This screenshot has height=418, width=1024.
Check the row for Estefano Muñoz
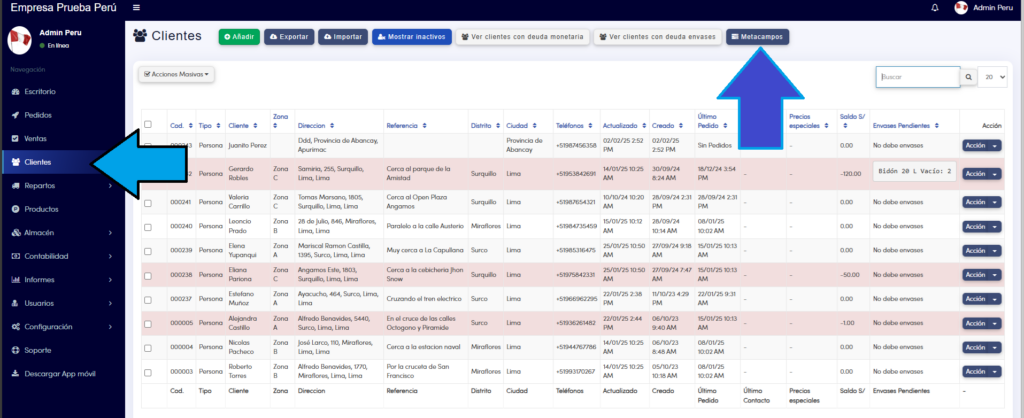[x=148, y=299]
